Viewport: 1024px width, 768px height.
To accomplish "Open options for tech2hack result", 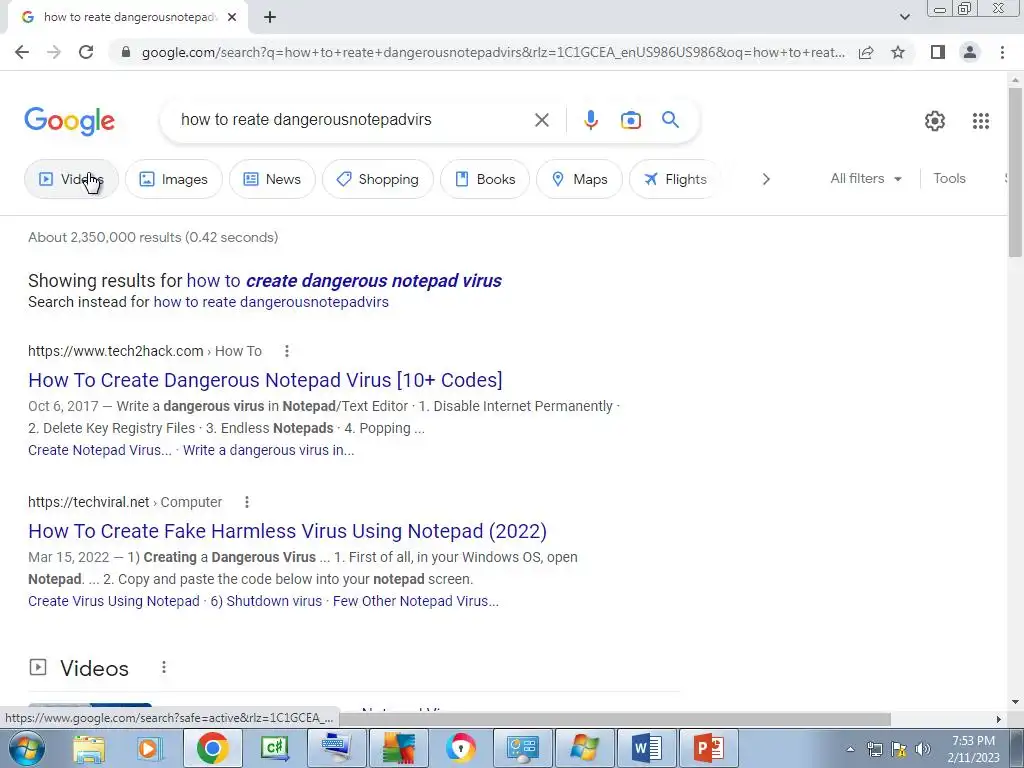I will (286, 351).
